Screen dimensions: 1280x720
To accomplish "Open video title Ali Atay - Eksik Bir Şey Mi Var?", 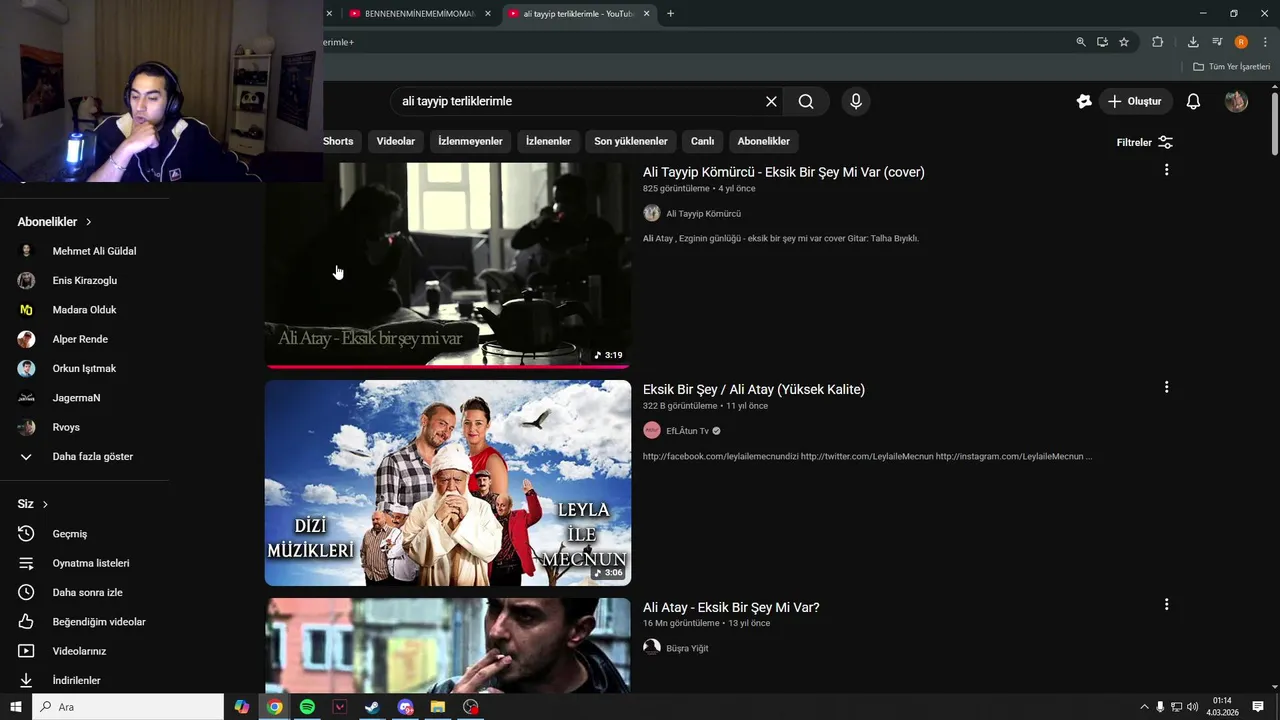I will coord(731,607).
